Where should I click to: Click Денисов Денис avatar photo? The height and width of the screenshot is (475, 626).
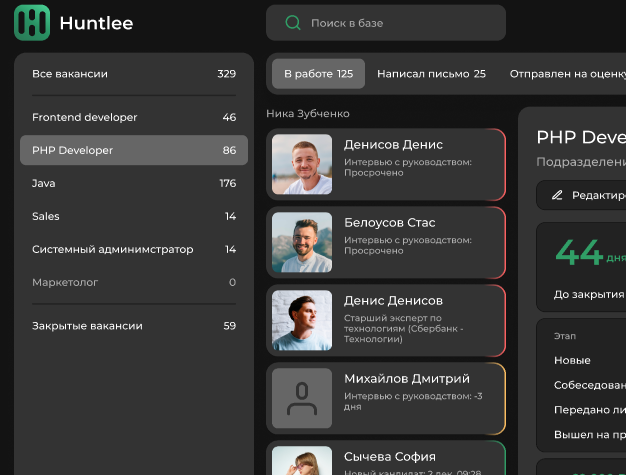coord(302,164)
